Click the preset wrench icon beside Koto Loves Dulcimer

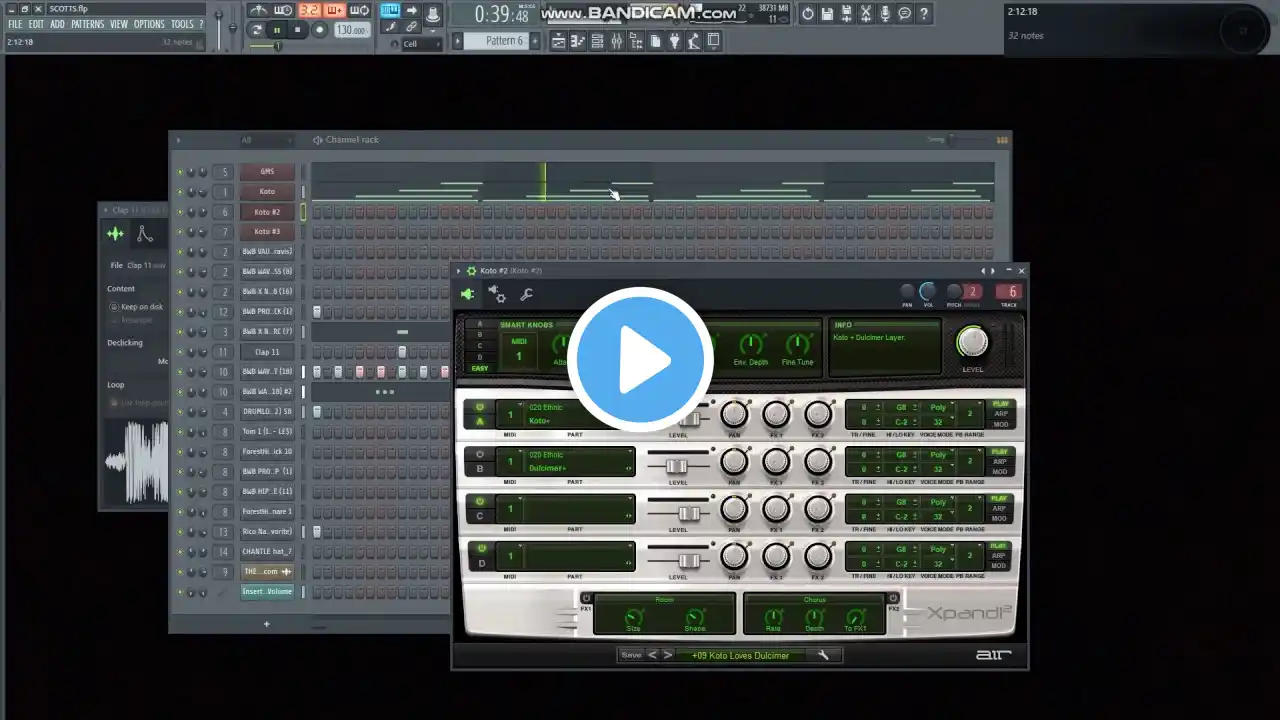point(823,655)
